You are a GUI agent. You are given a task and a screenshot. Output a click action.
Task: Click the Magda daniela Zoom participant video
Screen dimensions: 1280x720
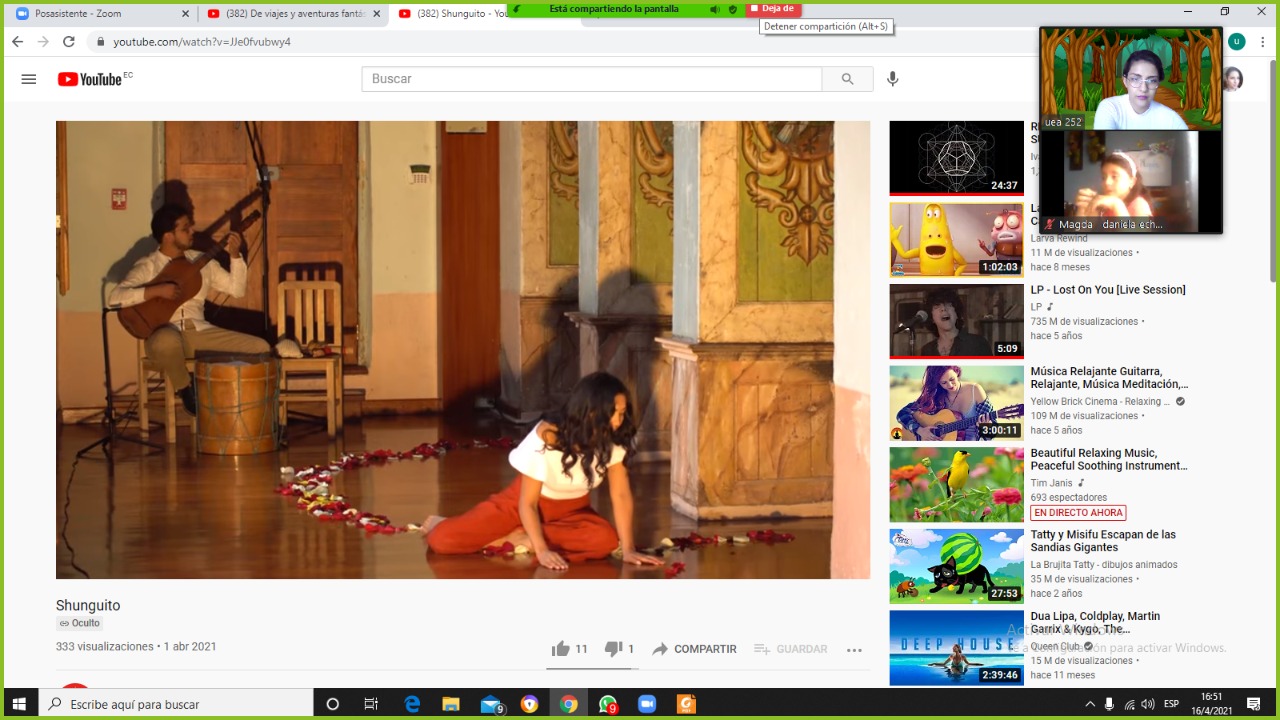click(1131, 182)
